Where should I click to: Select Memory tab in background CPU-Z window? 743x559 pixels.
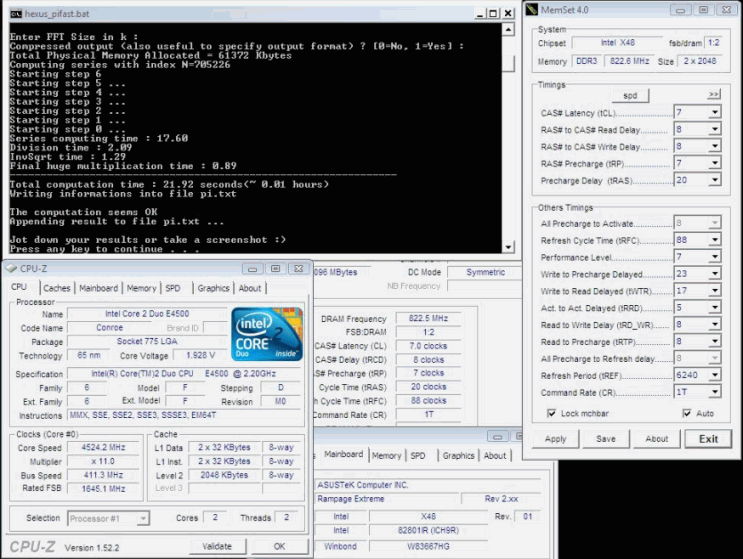coord(386,456)
